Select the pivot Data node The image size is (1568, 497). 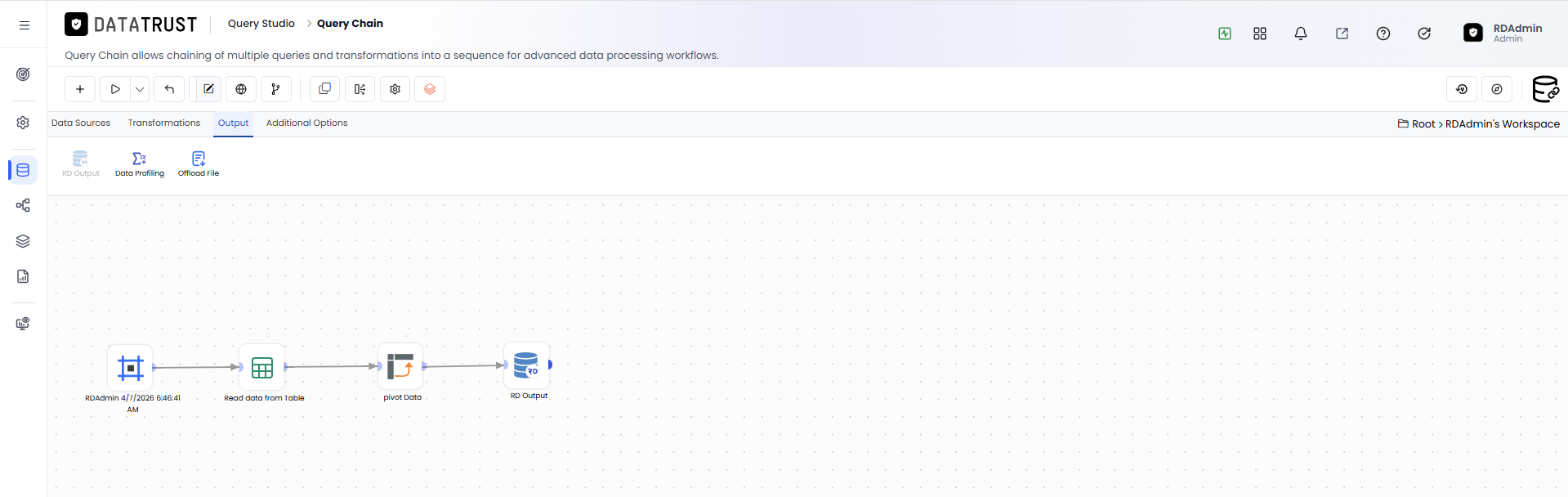(x=400, y=366)
